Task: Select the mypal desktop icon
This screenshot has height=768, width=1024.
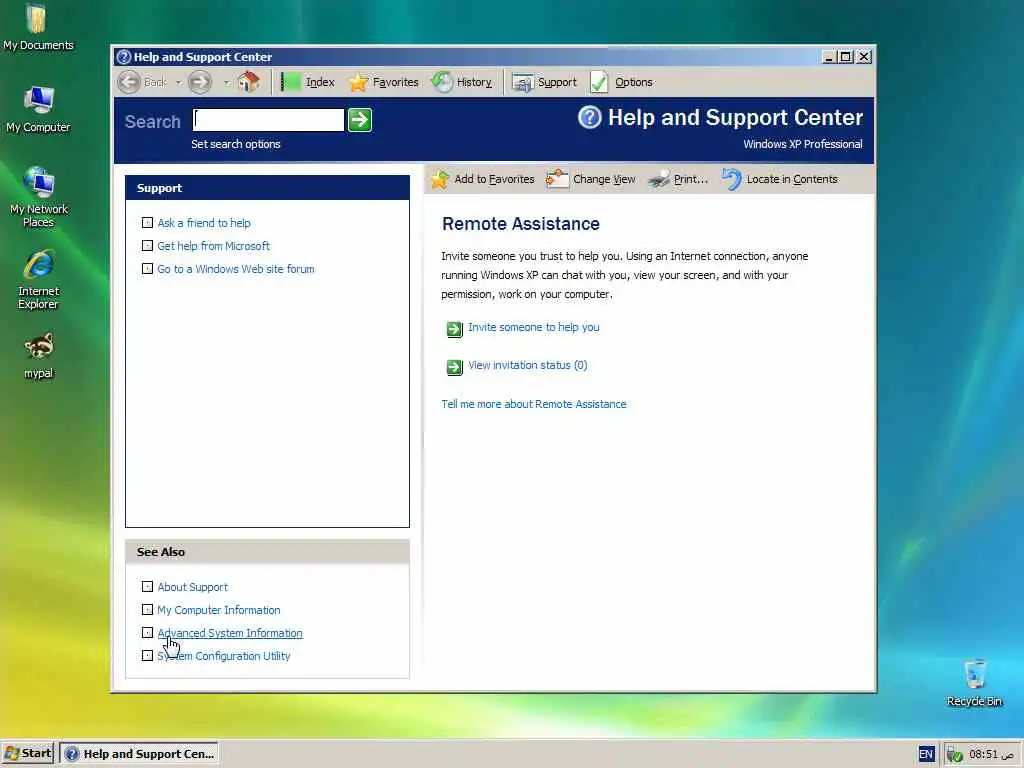Action: (x=39, y=355)
